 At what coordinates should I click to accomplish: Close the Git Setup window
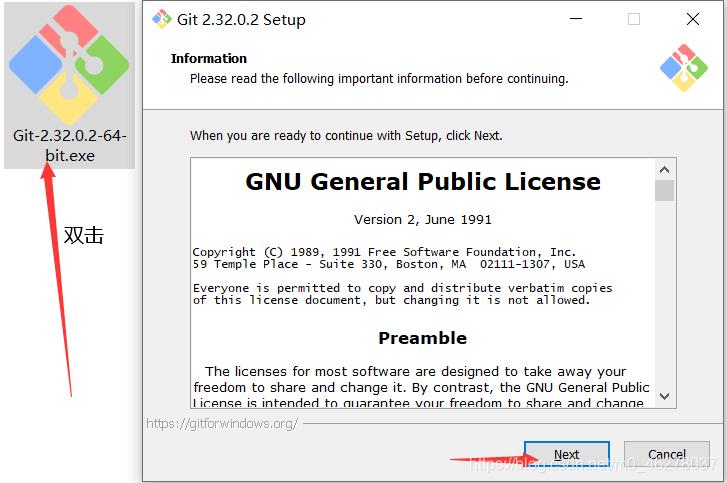pyautogui.click(x=693, y=19)
